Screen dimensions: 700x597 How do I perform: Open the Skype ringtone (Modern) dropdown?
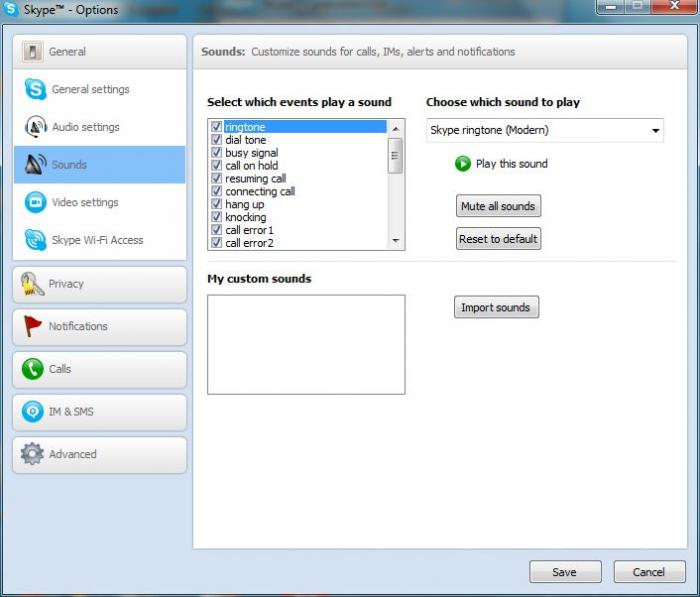(x=545, y=130)
